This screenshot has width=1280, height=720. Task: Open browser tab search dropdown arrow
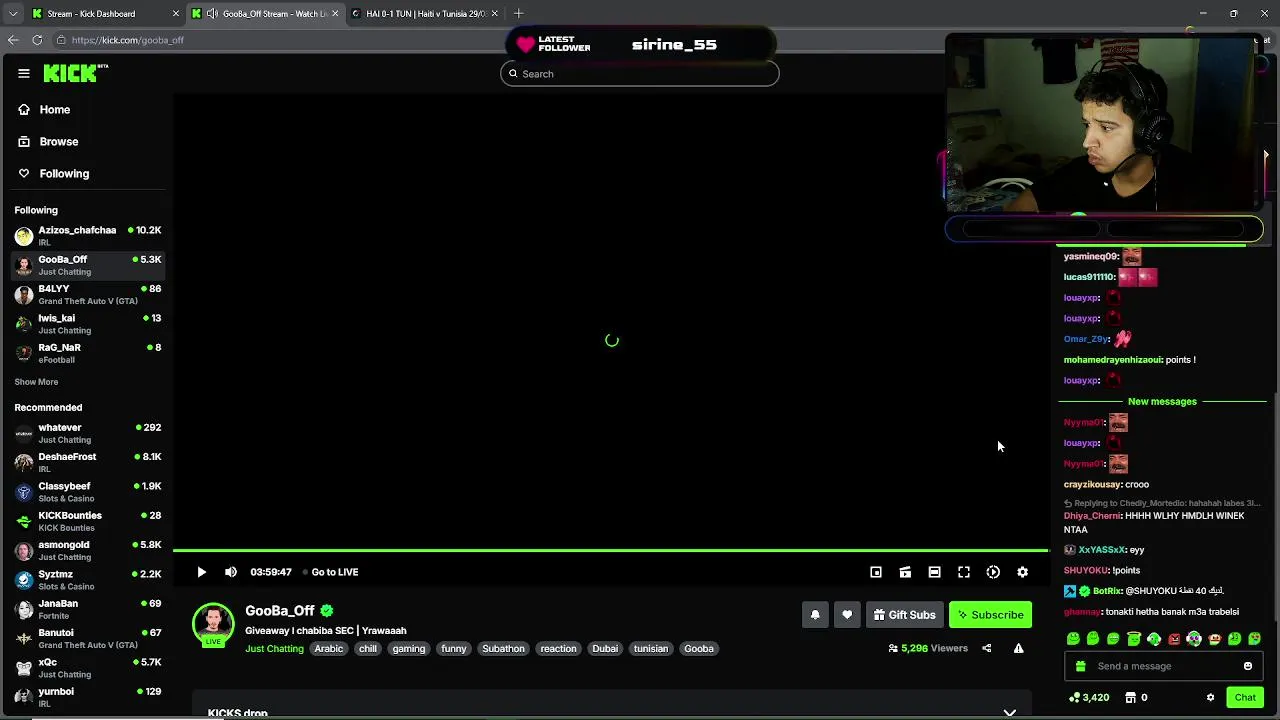[13, 14]
